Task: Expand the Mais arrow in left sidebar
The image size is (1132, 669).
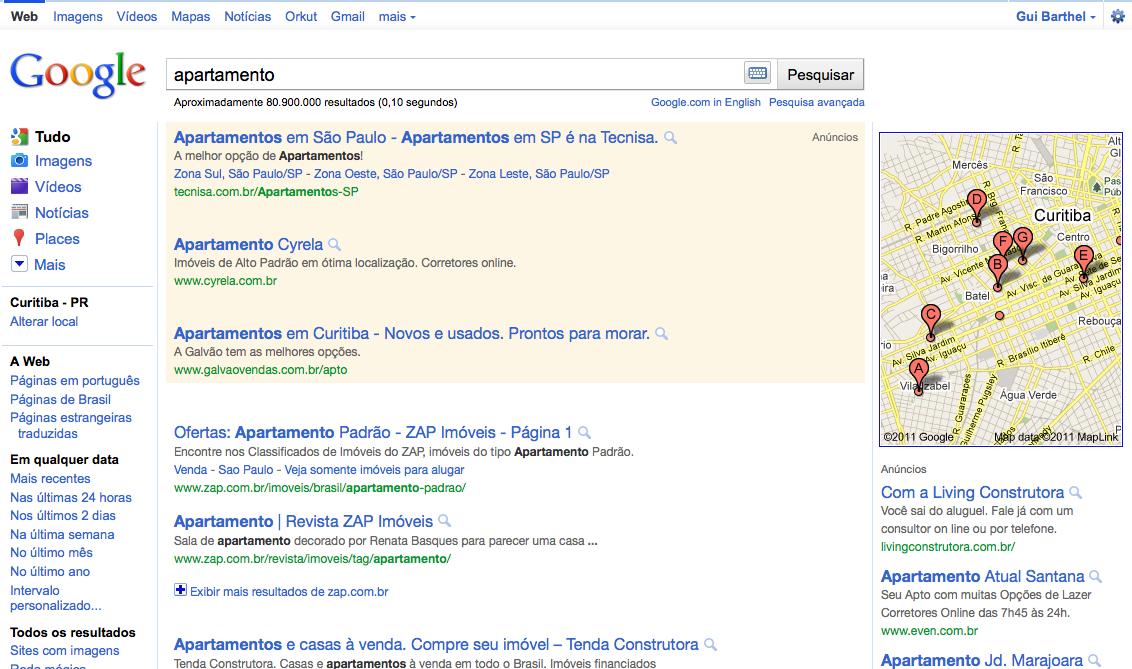Action: 19,264
